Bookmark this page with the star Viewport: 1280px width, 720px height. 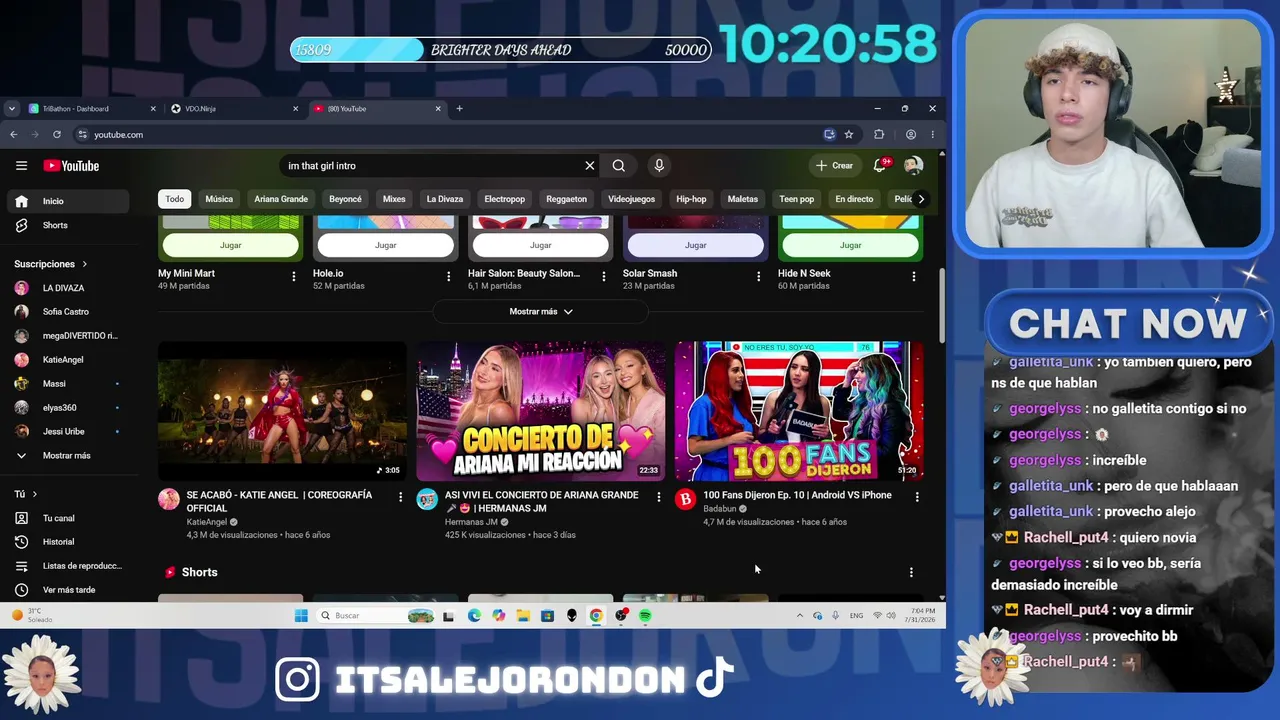[849, 135]
